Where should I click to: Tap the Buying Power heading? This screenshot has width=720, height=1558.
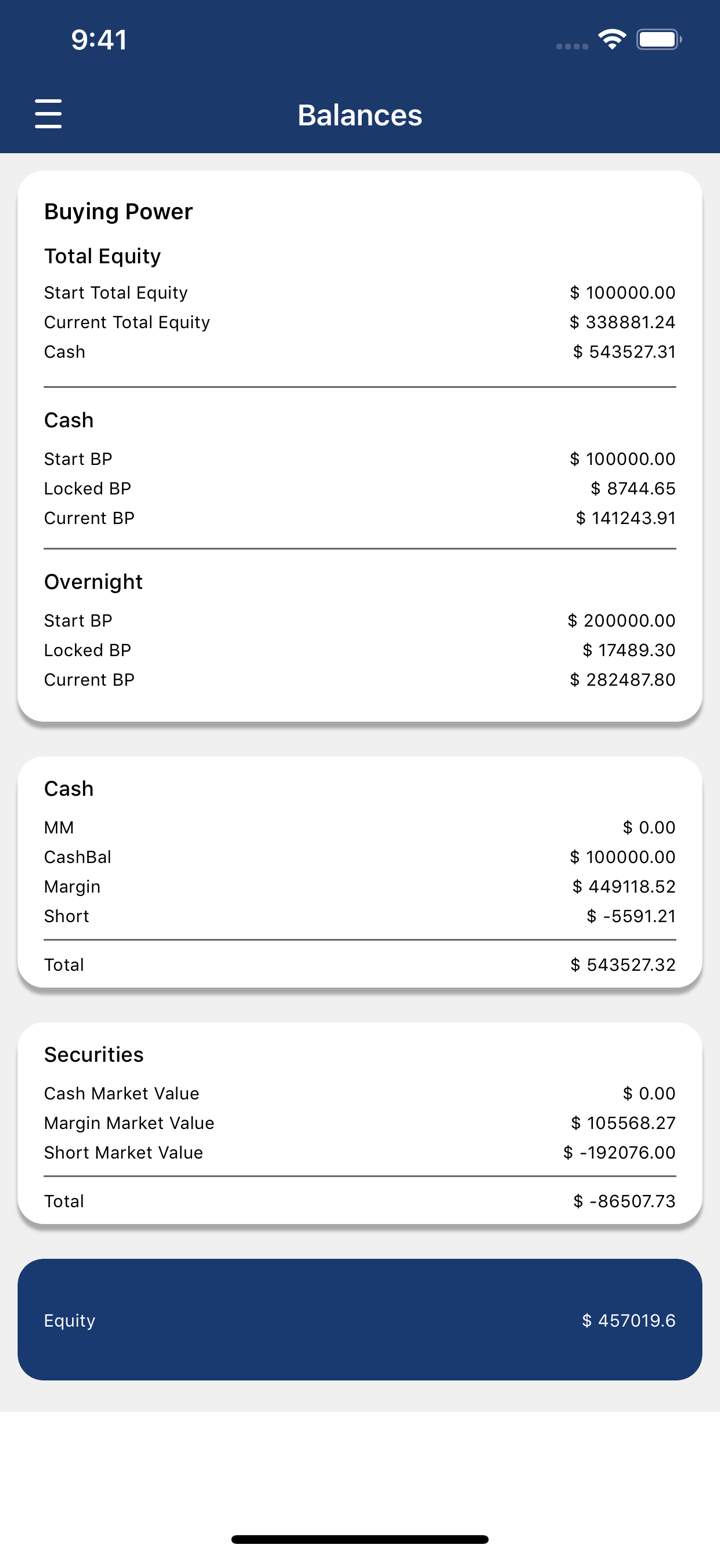[118, 212]
